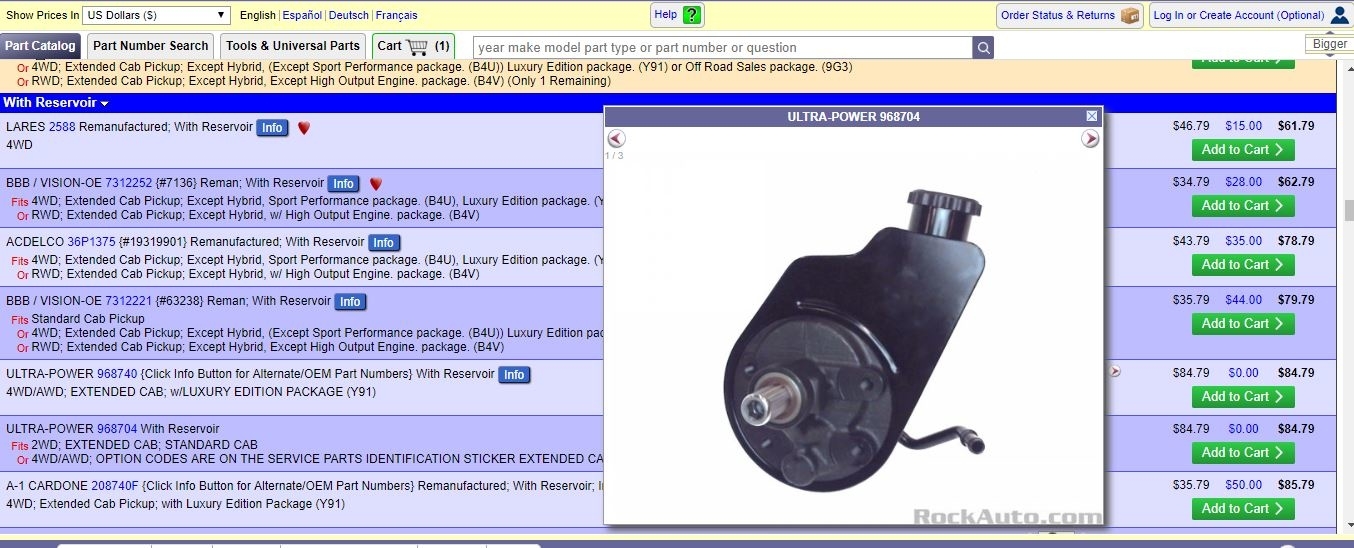This screenshot has width=1354, height=548.
Task: Open part number 968704 link
Action: (x=117, y=429)
